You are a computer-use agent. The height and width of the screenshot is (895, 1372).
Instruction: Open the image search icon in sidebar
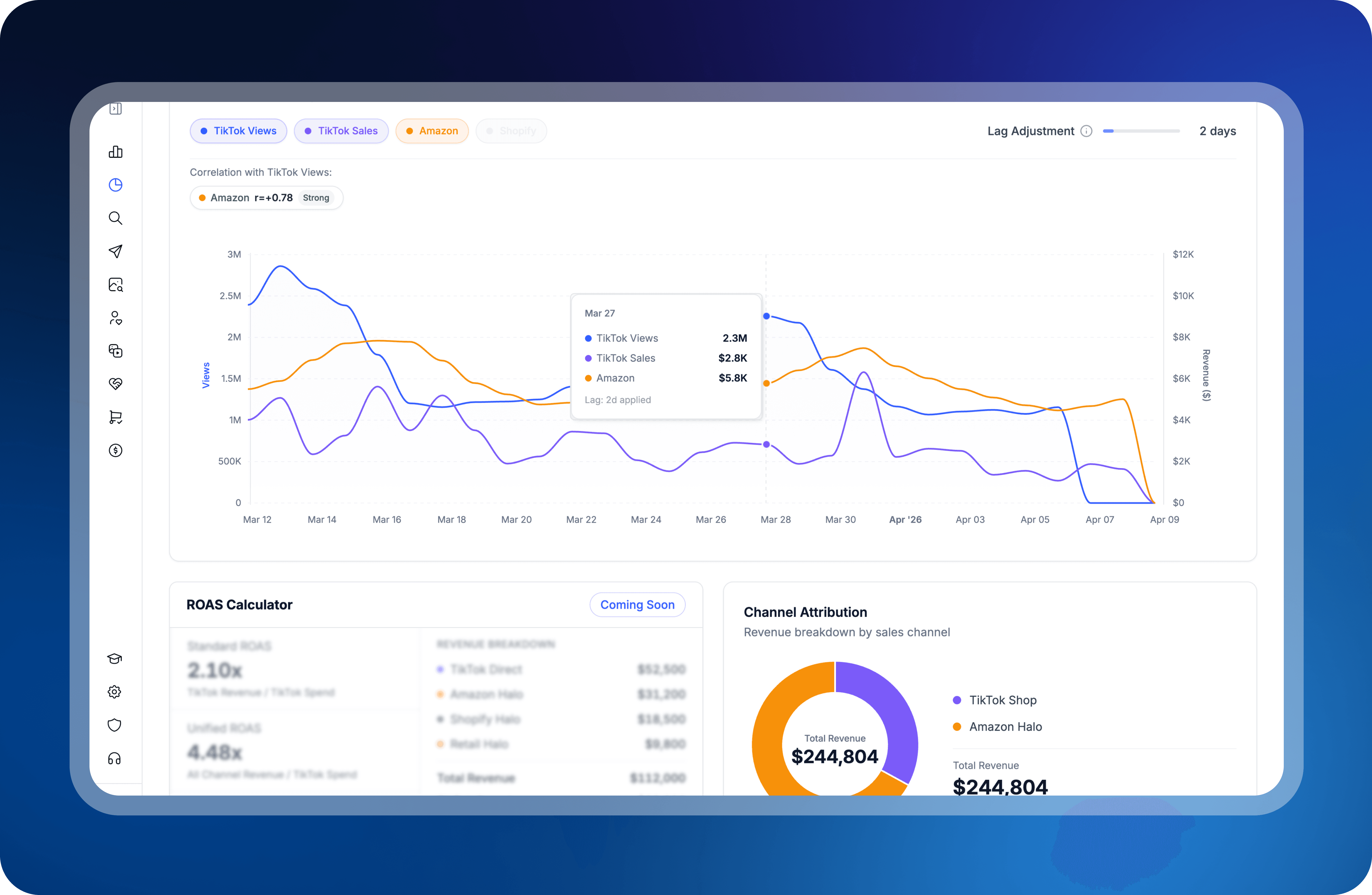pos(115,285)
